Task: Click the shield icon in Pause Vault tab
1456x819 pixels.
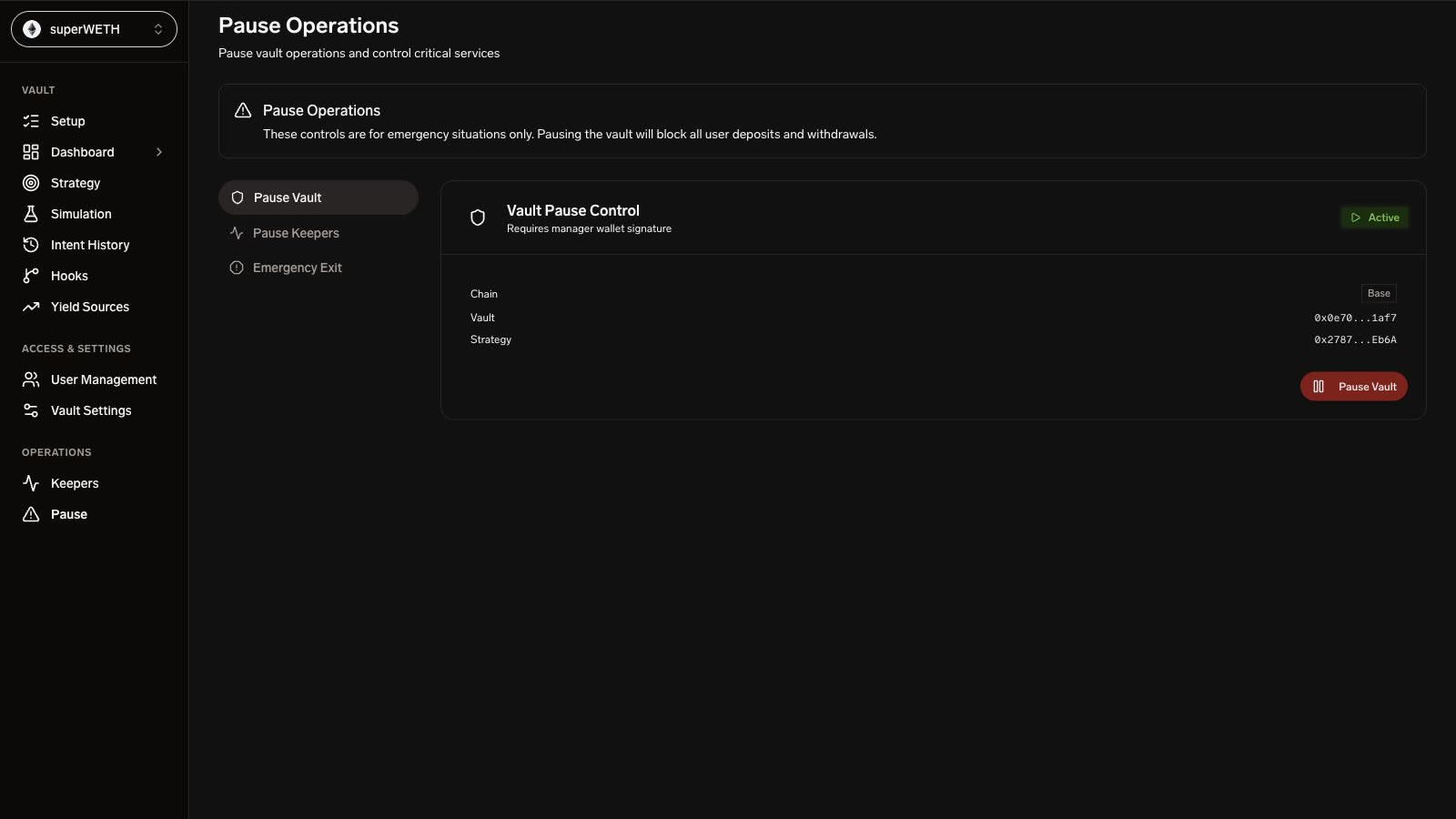Action: (238, 197)
